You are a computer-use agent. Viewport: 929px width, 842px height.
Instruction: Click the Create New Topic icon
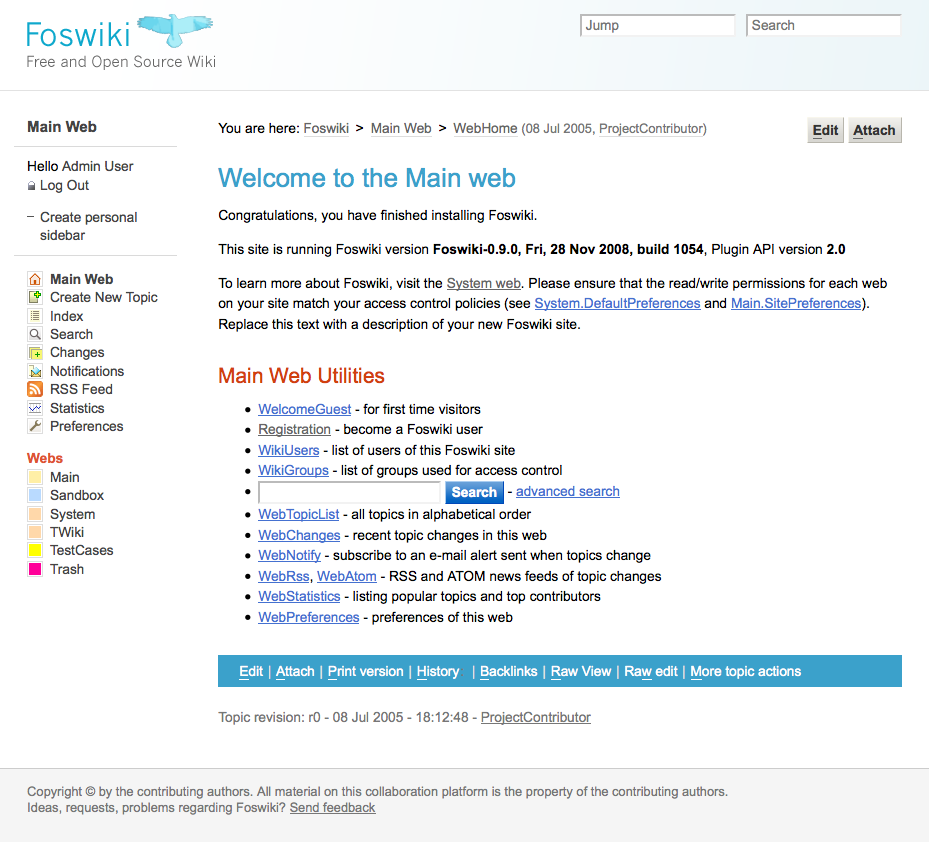point(36,297)
